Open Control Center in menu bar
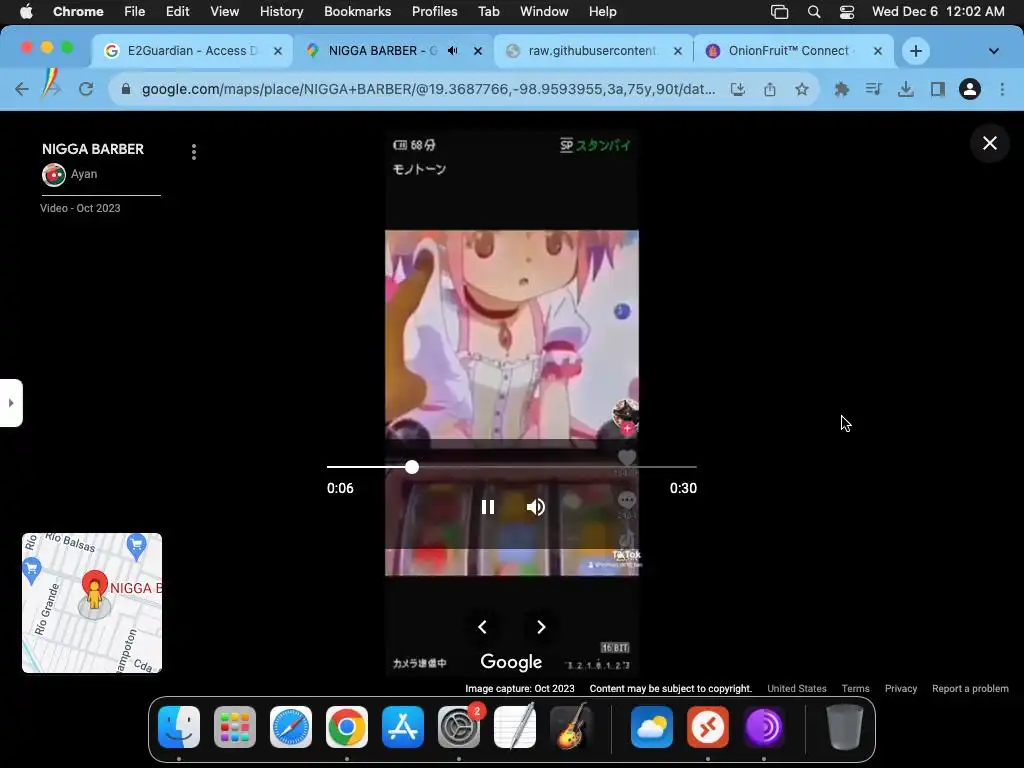1024x768 pixels. [x=846, y=12]
